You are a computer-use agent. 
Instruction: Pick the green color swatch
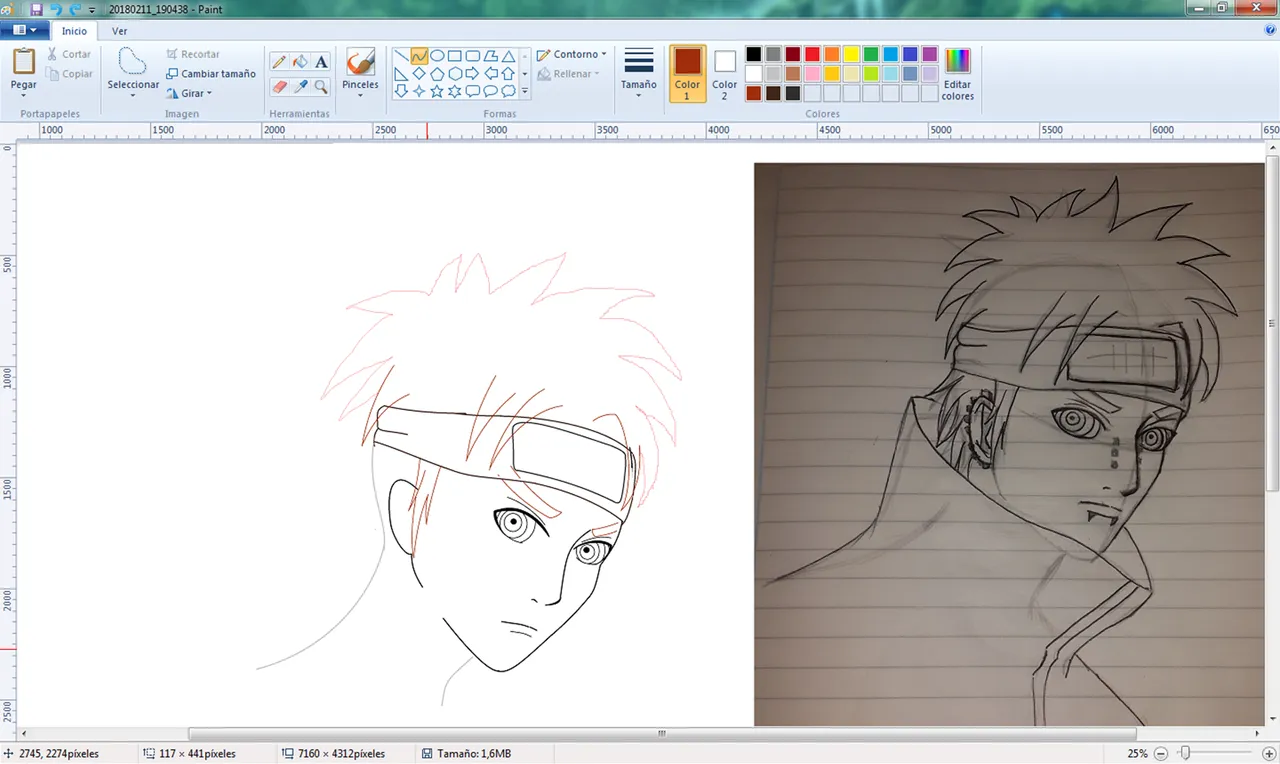pyautogui.click(x=871, y=54)
